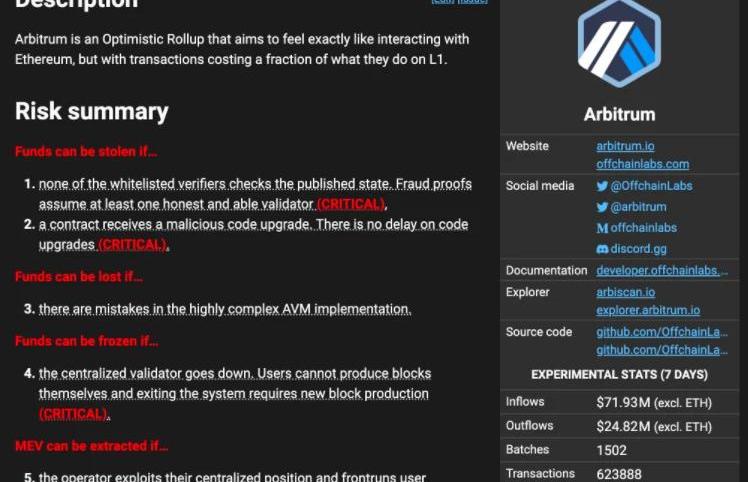Open the @OffchainLabs Twitter link
This screenshot has width=748, height=482.
(x=651, y=186)
